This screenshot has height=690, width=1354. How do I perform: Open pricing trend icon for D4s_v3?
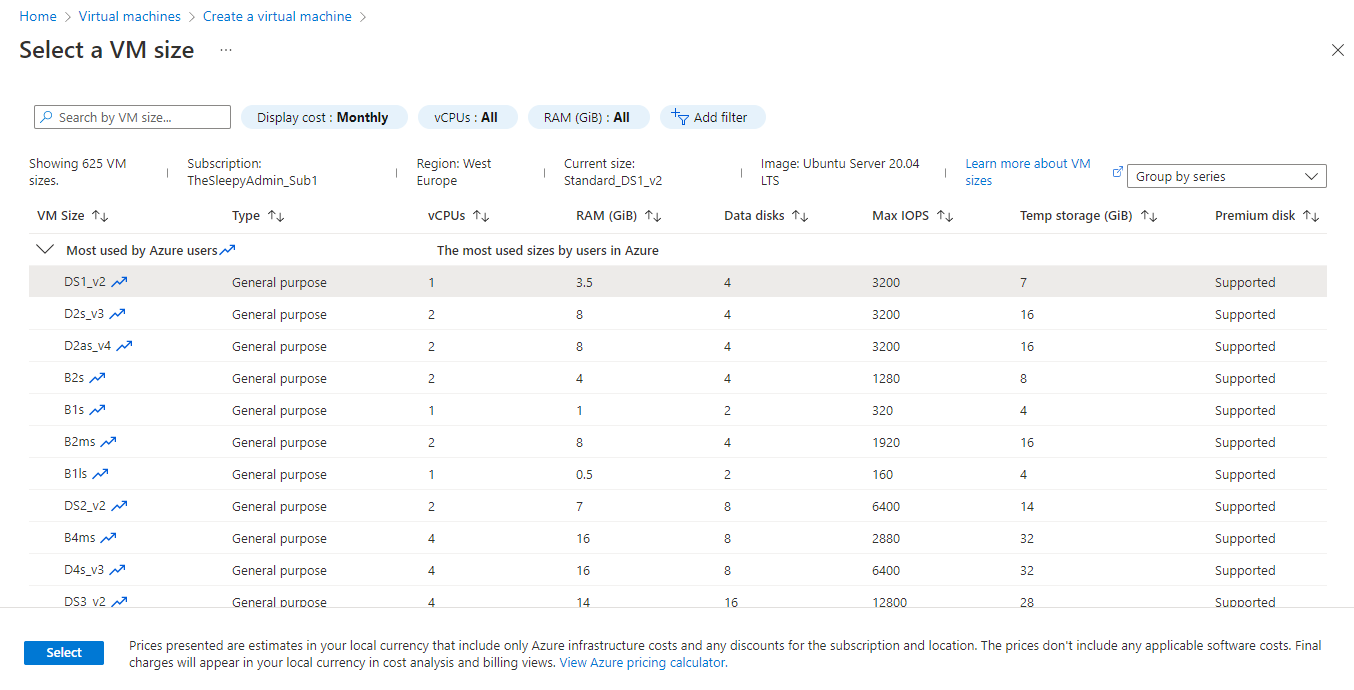pyautogui.click(x=115, y=569)
